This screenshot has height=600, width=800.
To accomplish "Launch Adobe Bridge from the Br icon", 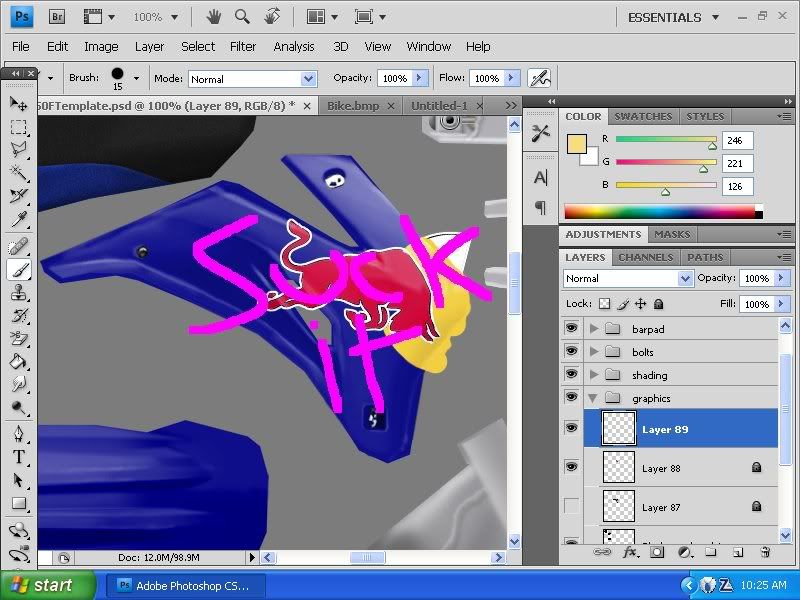I will pos(57,17).
